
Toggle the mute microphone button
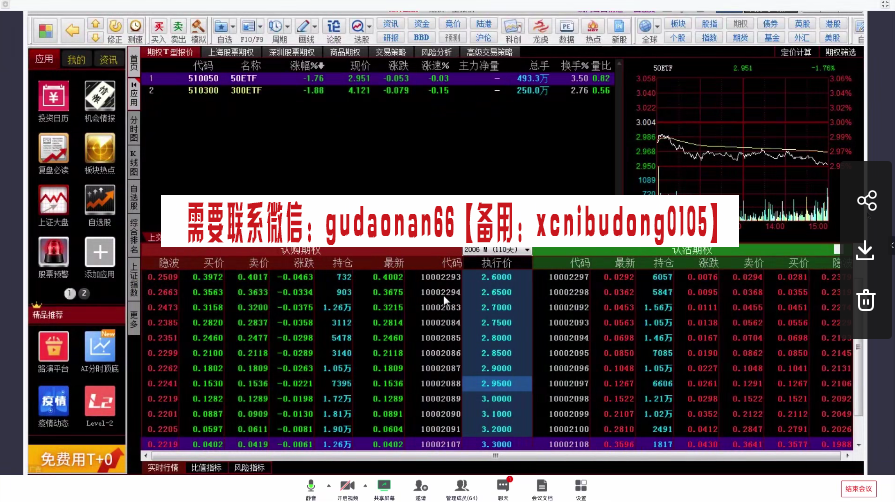[x=311, y=487]
